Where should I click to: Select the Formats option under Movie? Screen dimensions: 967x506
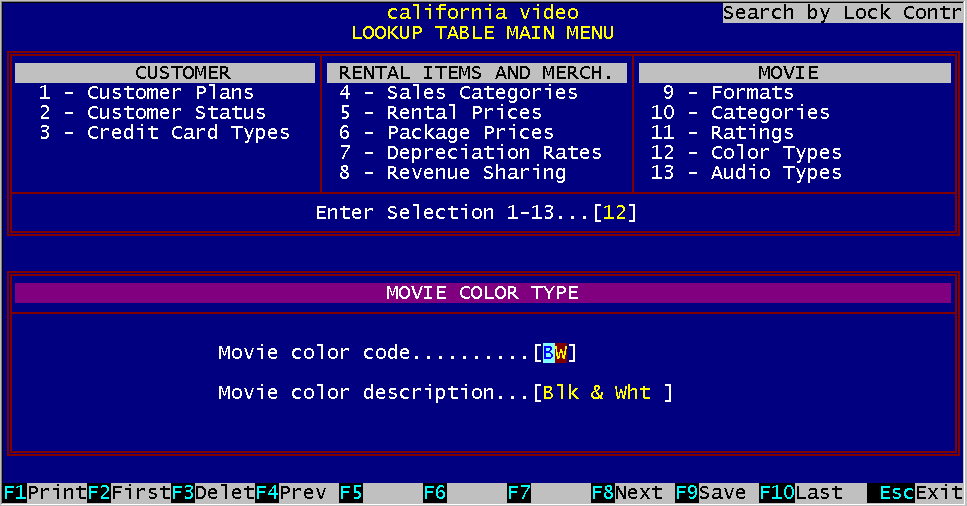(x=728, y=93)
